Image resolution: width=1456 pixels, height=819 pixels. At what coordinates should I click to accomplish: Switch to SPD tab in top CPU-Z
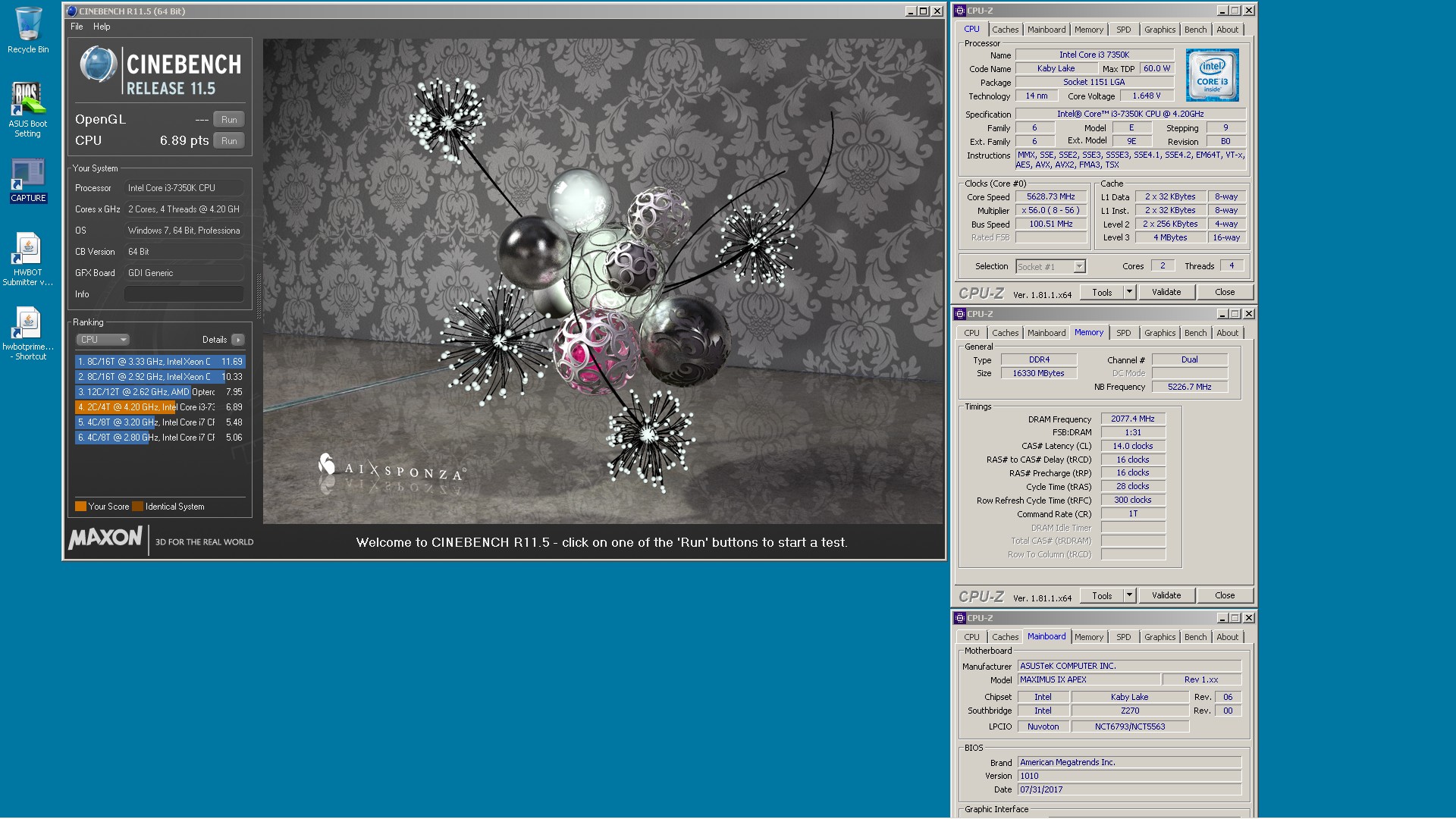pos(1123,30)
